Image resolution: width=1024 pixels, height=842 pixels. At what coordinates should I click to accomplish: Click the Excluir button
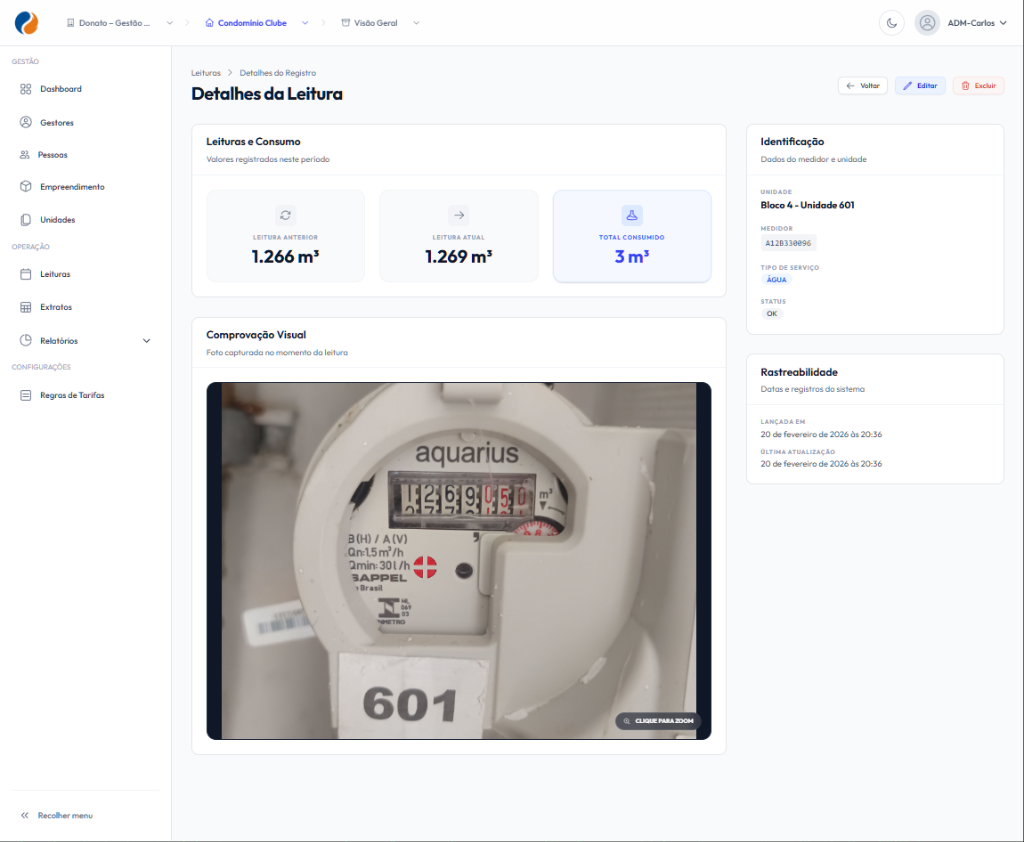coord(978,86)
